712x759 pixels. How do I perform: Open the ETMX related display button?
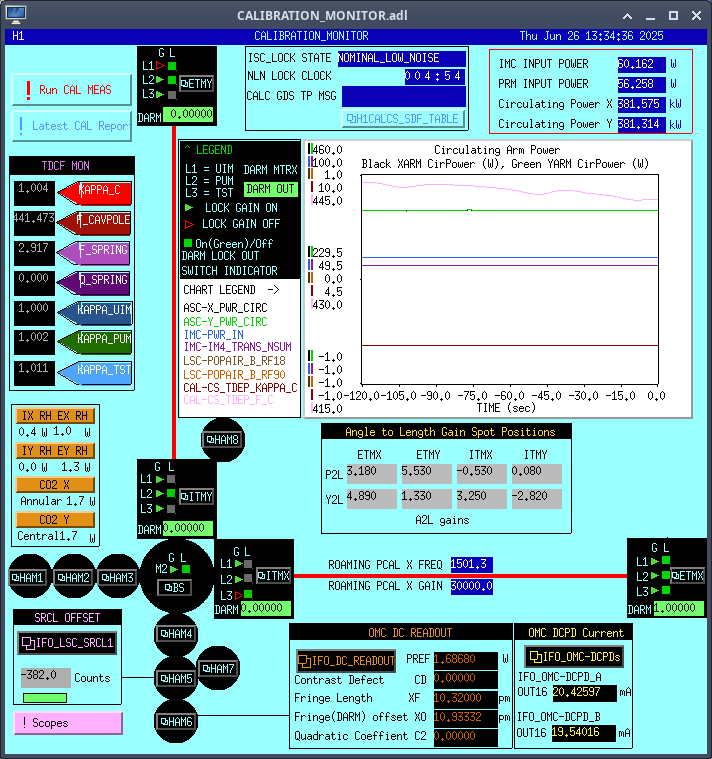click(x=687, y=576)
